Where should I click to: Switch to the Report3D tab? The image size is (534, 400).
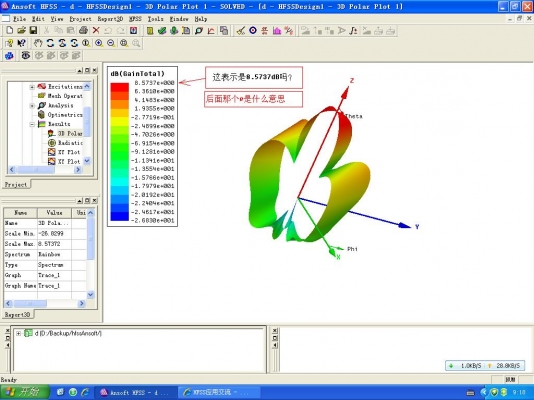(x=17, y=315)
